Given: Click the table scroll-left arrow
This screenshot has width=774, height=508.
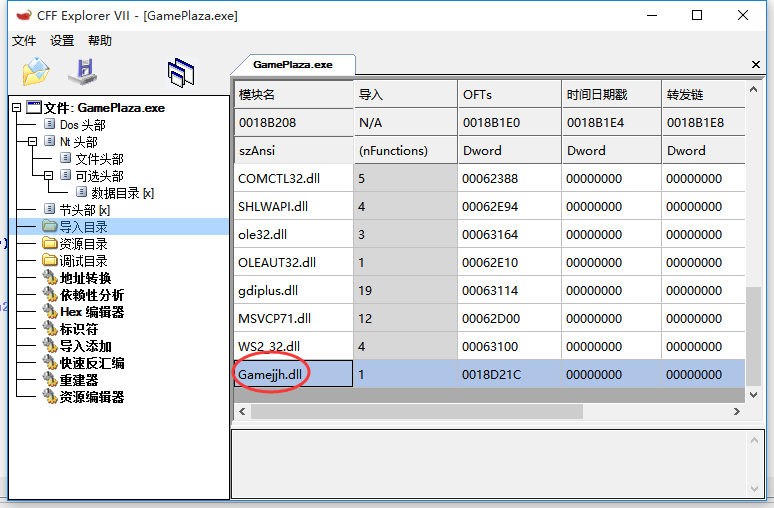Looking at the screenshot, I should click(242, 411).
